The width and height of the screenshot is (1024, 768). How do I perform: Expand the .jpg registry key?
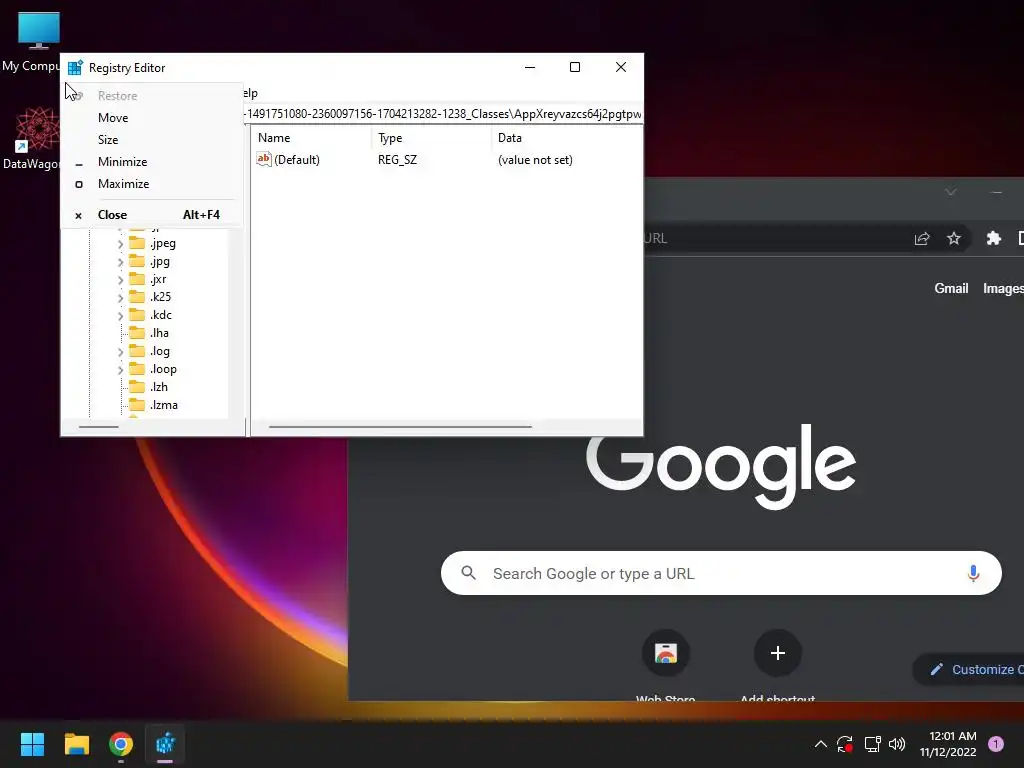tap(120, 262)
